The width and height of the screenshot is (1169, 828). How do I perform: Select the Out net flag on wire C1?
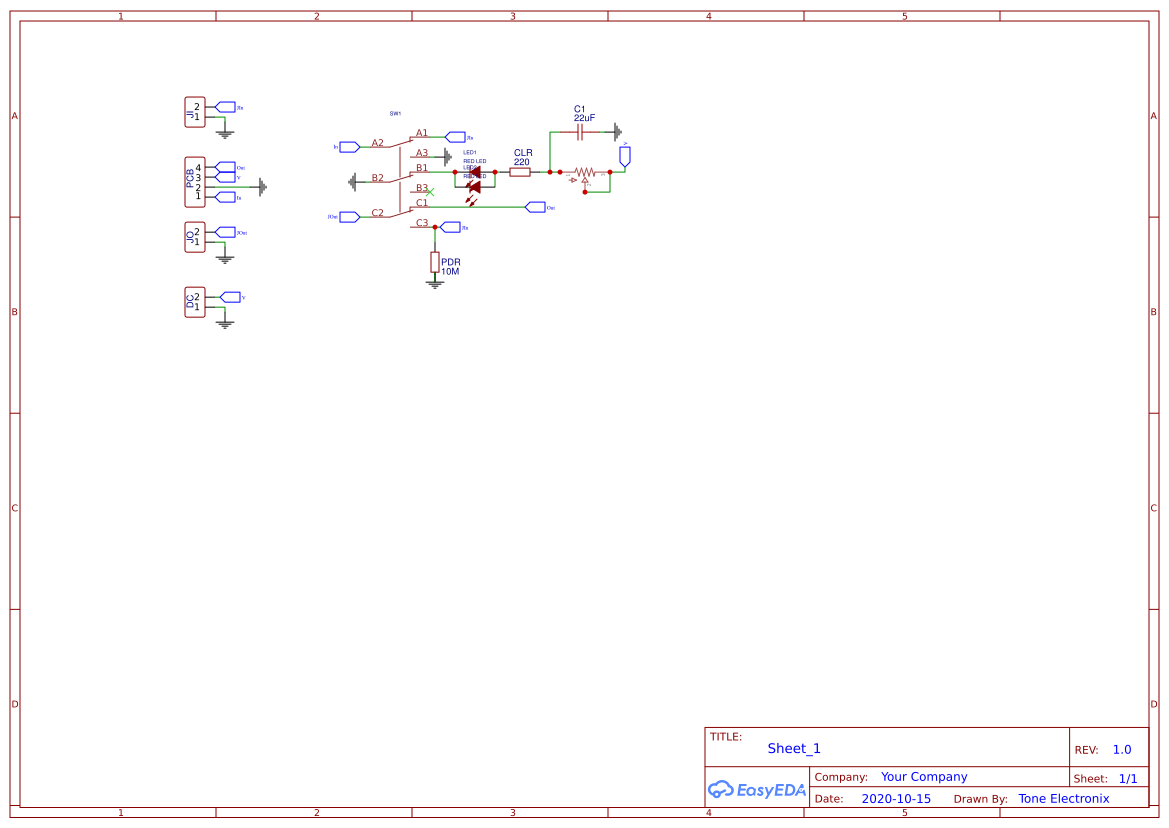536,206
